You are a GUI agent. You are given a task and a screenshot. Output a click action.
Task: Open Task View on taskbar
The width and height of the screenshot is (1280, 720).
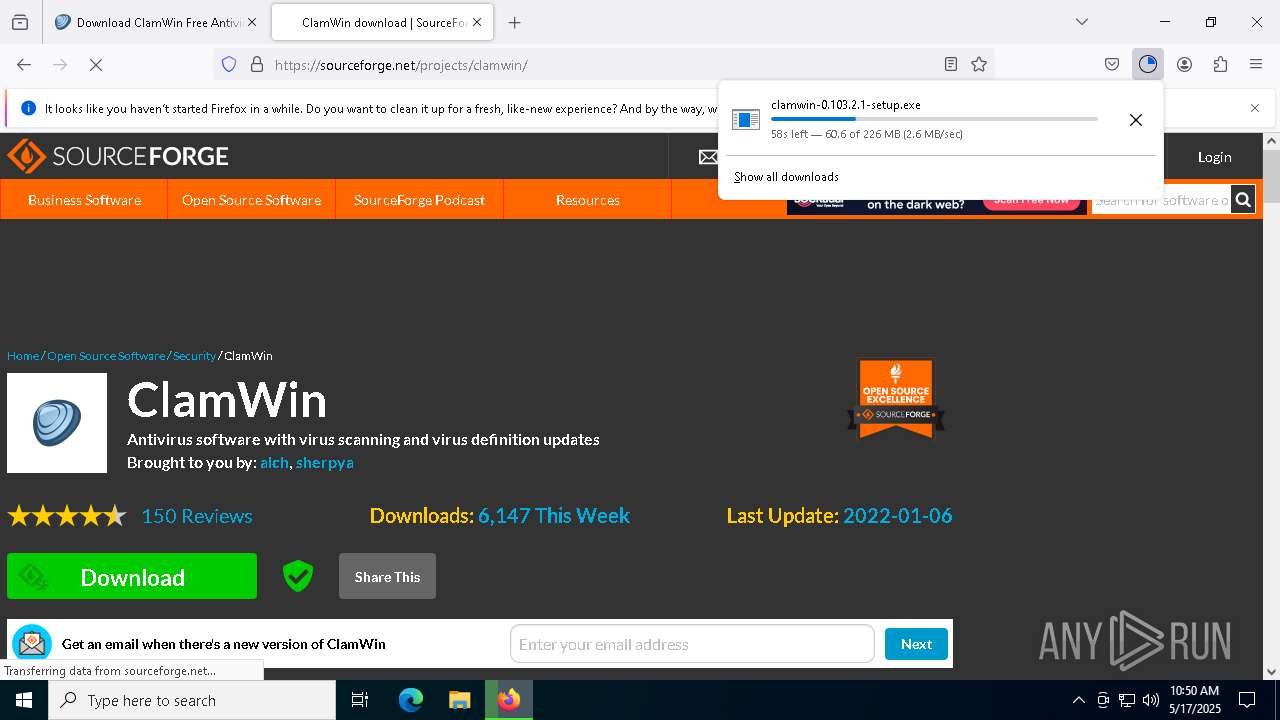coord(360,700)
